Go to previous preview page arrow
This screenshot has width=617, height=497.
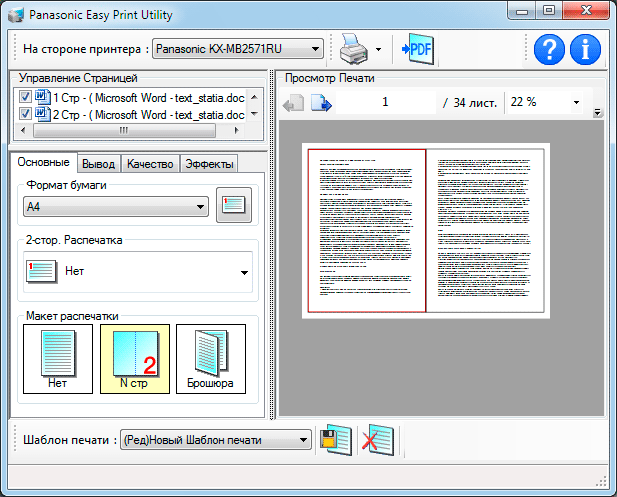(x=293, y=103)
